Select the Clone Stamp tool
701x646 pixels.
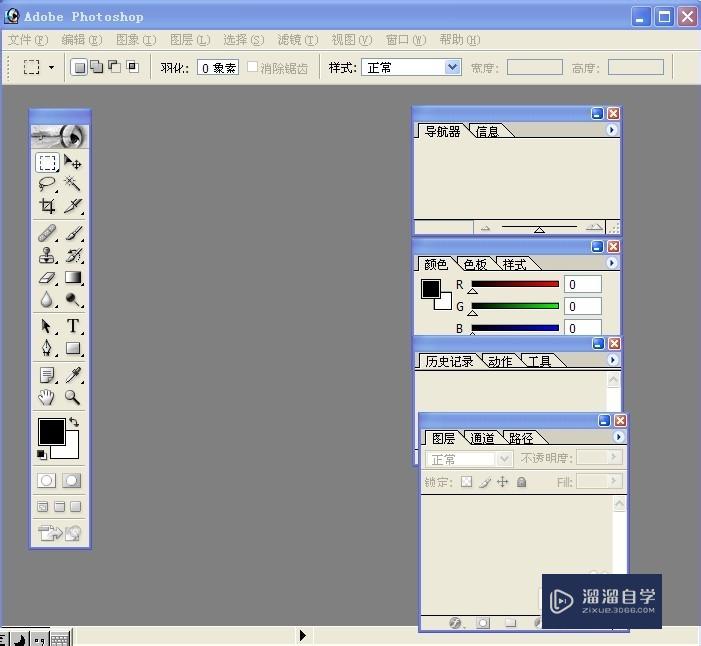tap(47, 255)
